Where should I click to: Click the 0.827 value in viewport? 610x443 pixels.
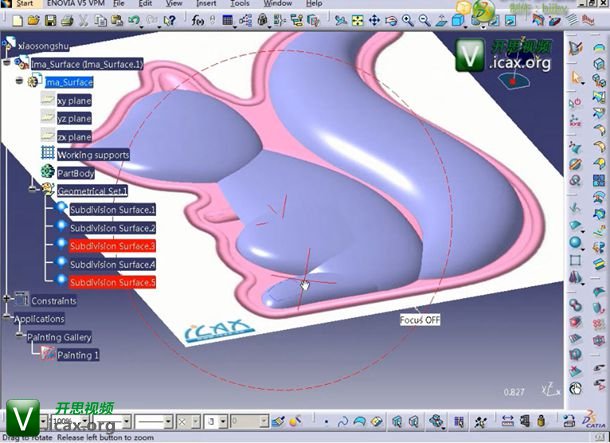(514, 392)
